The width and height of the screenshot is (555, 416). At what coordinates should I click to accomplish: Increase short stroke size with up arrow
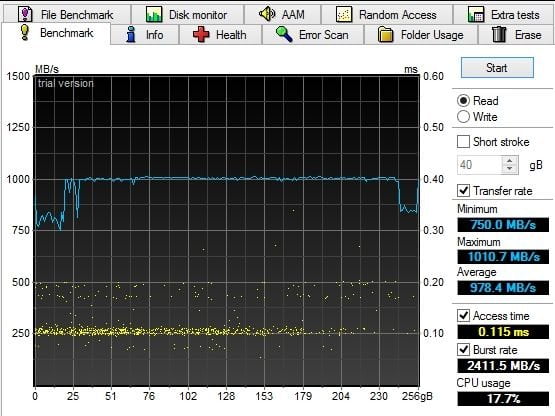click(510, 161)
